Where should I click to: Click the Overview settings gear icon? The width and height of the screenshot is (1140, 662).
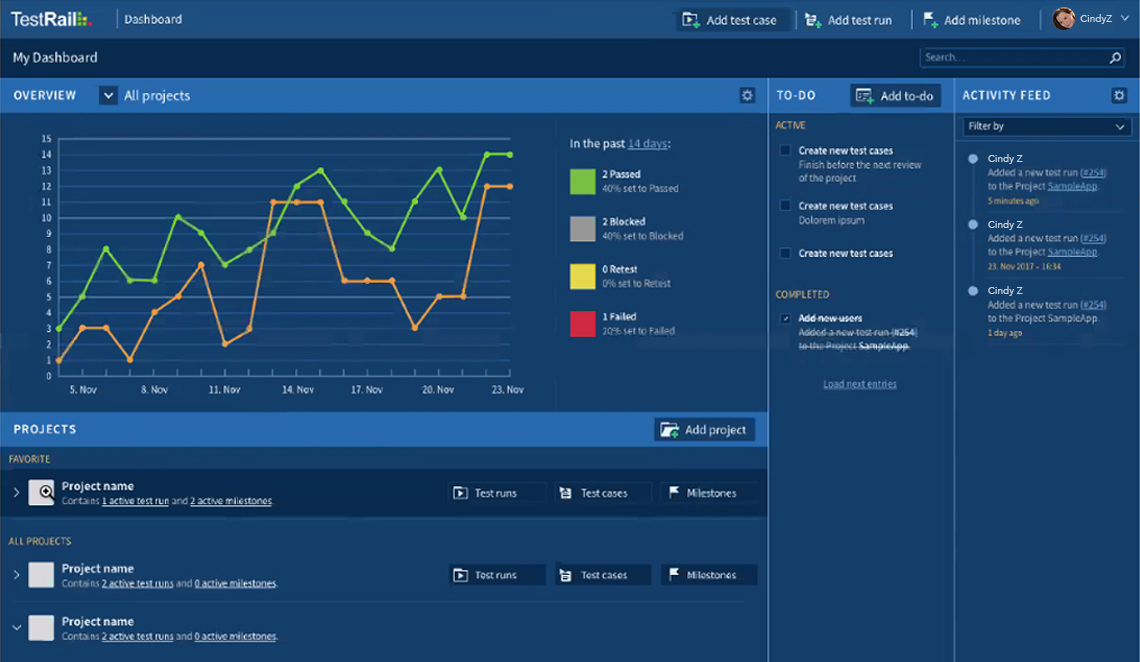(x=747, y=96)
